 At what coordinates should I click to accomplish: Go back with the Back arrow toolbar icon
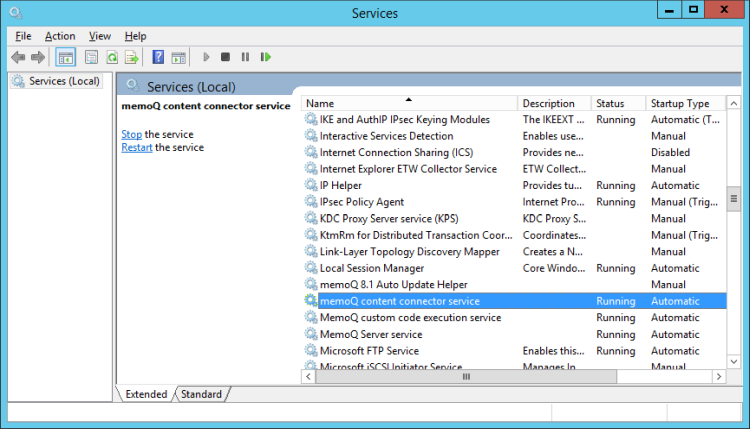pyautogui.click(x=18, y=57)
